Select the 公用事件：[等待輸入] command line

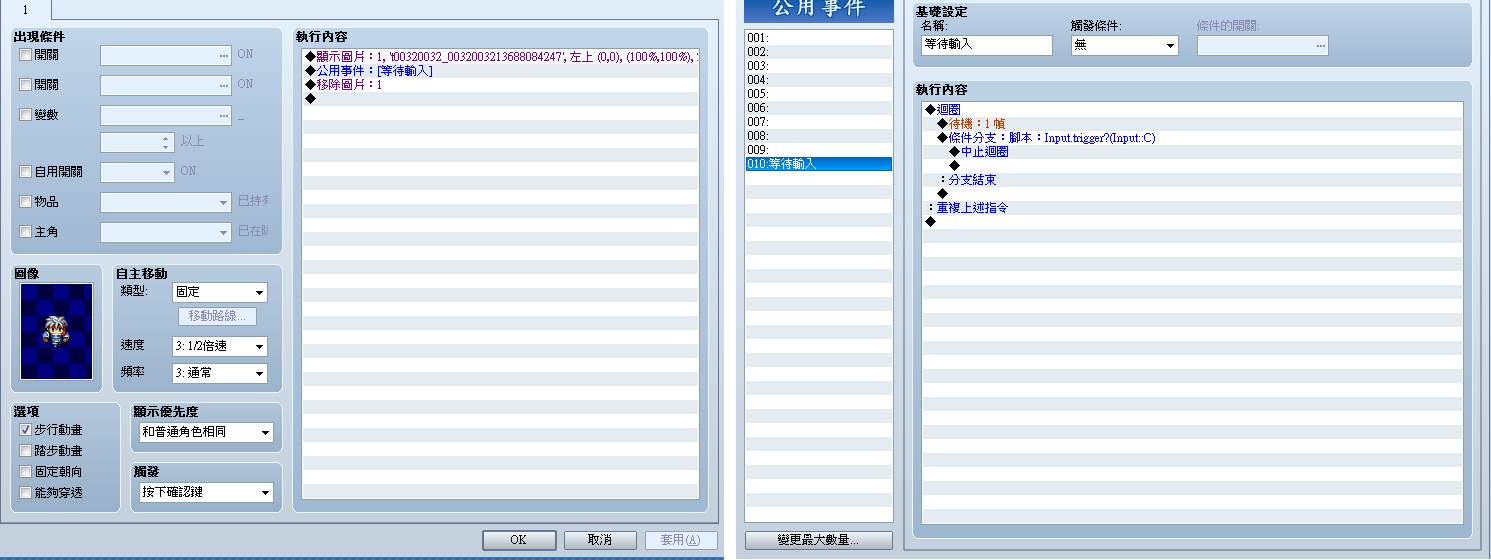click(x=501, y=70)
